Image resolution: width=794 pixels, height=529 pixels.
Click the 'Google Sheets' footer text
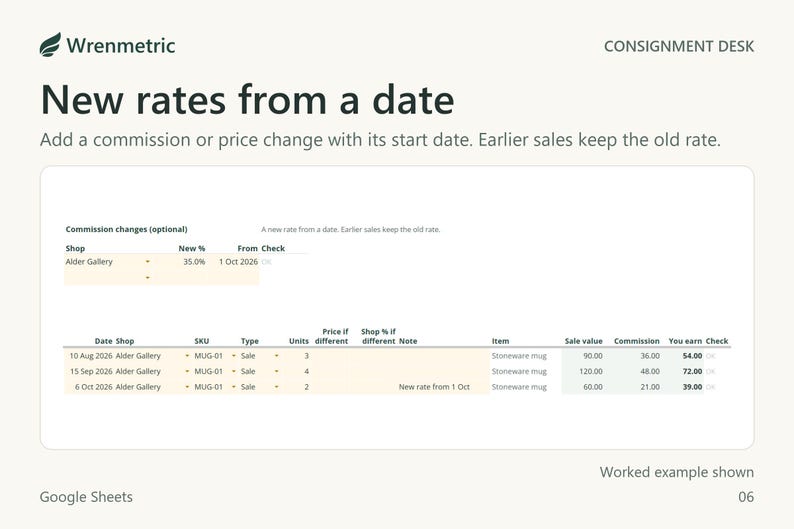[86, 497]
